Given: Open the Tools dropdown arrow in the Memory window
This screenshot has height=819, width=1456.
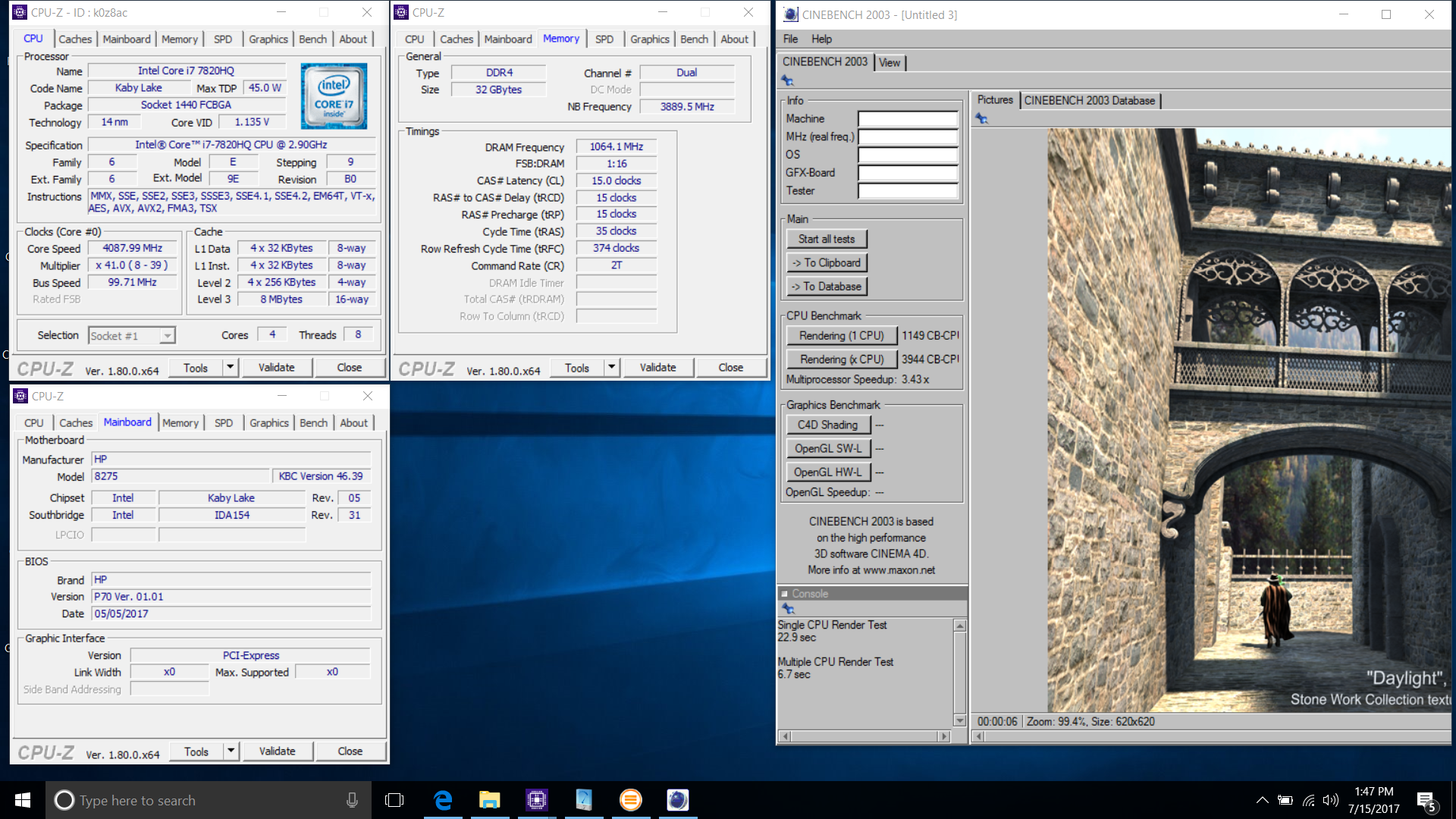Looking at the screenshot, I should pyautogui.click(x=612, y=368).
